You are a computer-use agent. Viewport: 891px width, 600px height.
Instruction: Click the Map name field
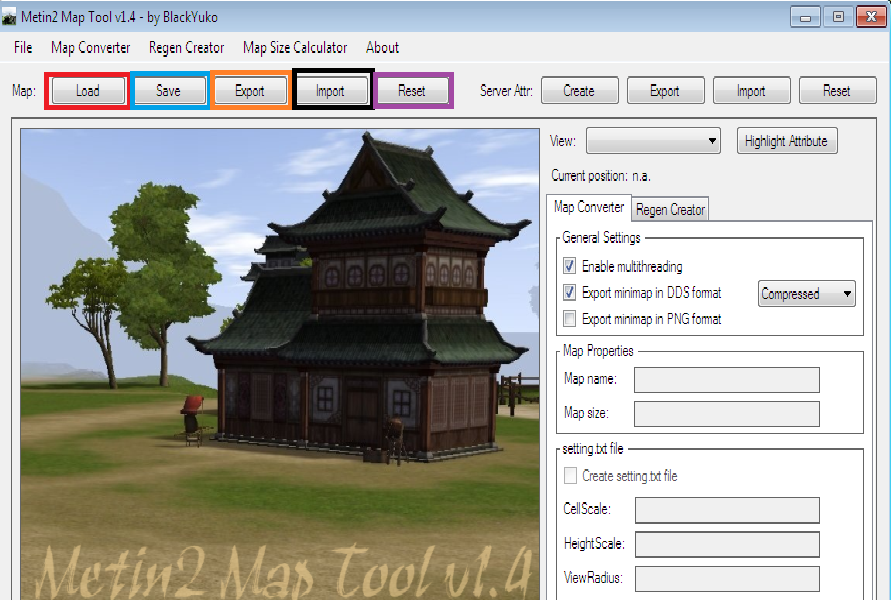727,380
